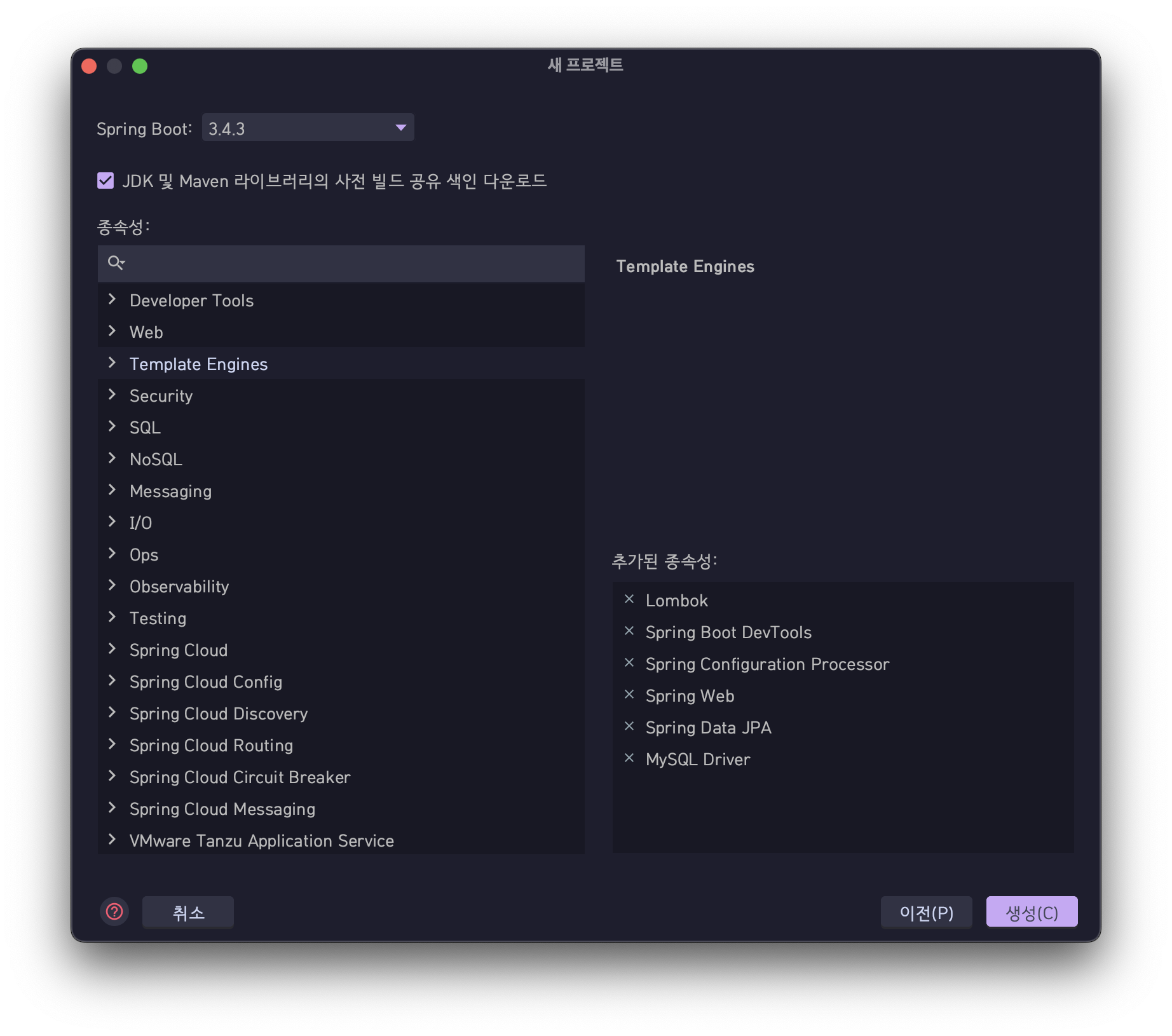The width and height of the screenshot is (1172, 1036).
Task: Select the Spring Cloud category row
Action: 341,650
